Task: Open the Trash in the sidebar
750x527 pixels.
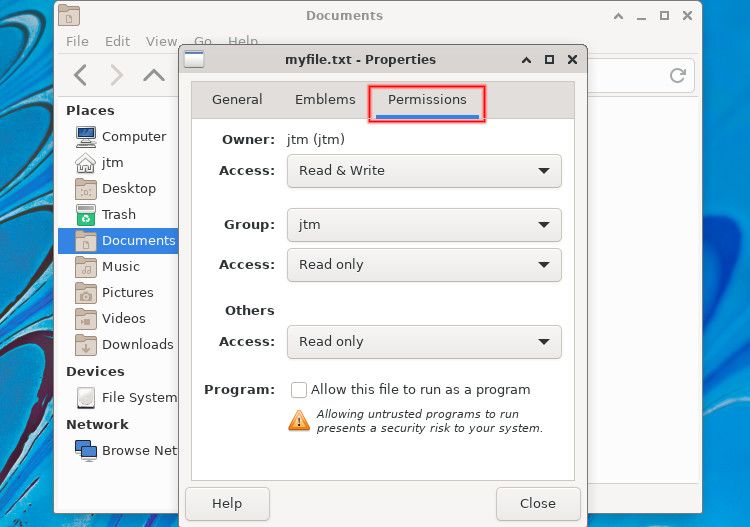Action: coord(106,214)
